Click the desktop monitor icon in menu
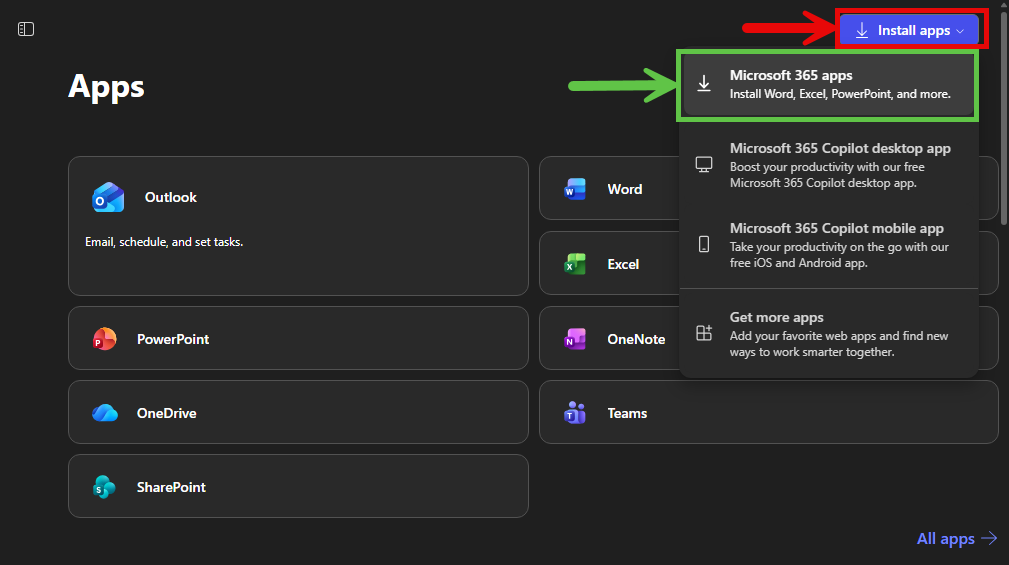The height and width of the screenshot is (565, 1009). pos(704,165)
